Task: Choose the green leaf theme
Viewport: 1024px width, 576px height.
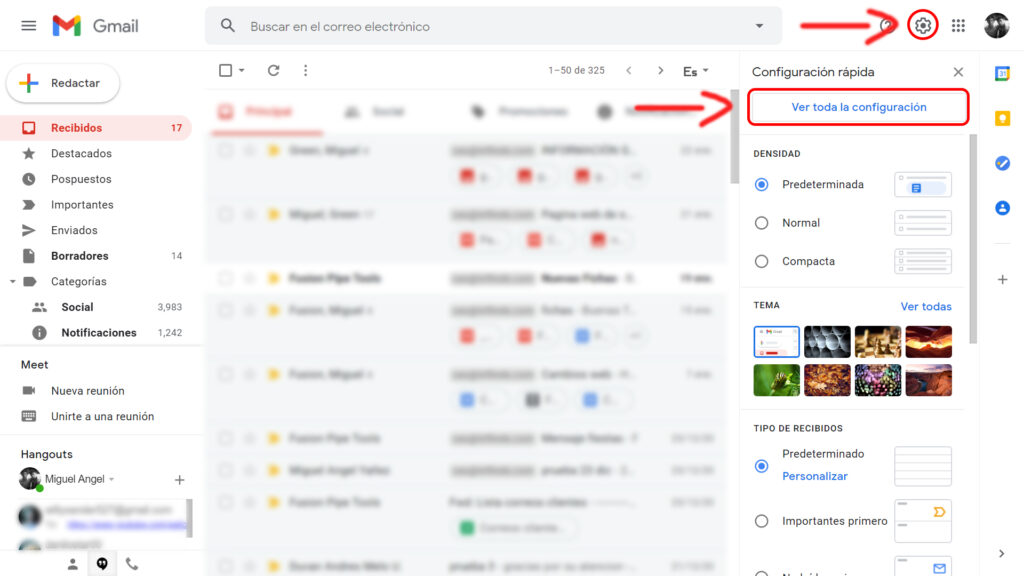Action: [776, 380]
